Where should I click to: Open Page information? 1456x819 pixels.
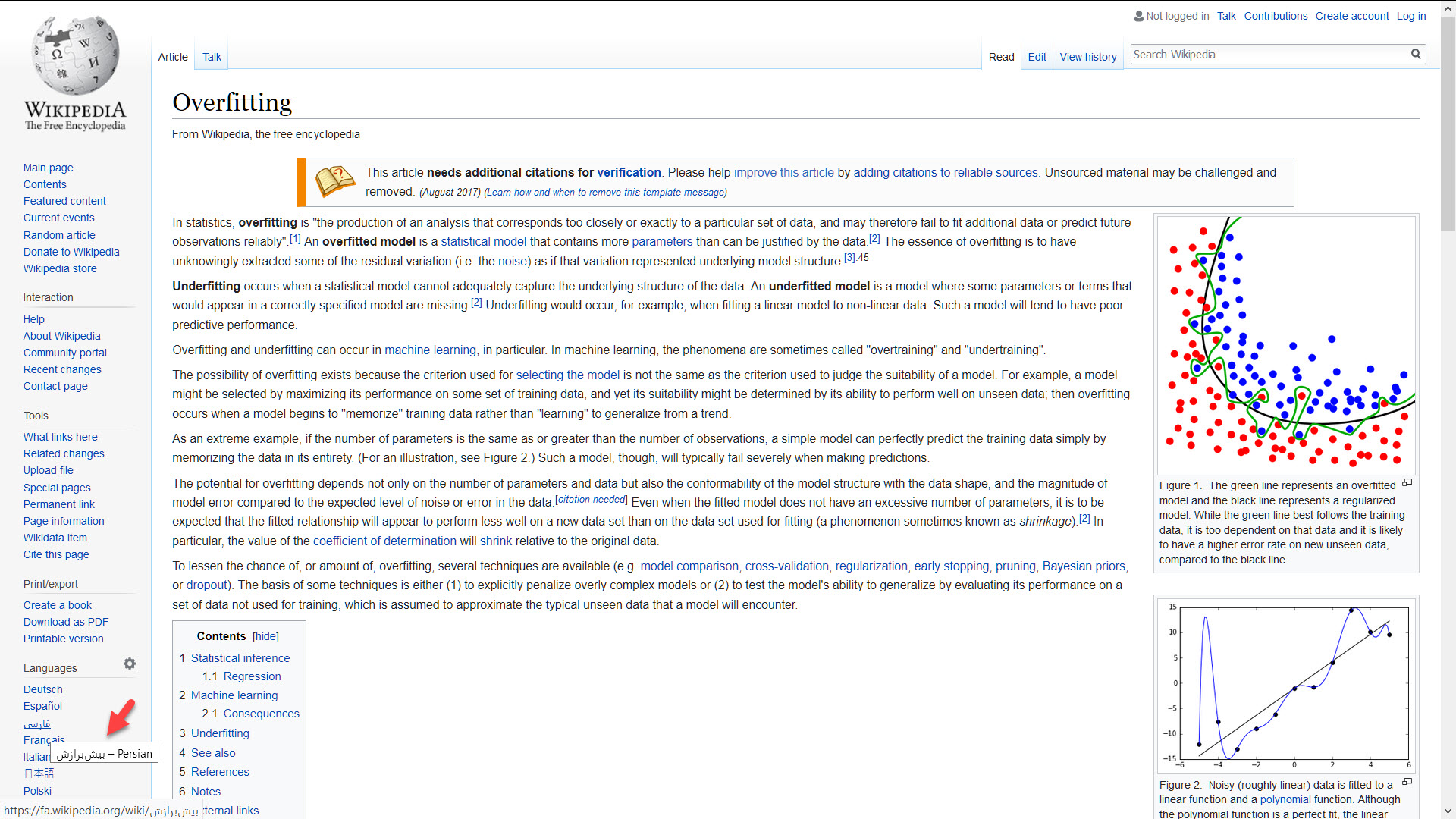(x=64, y=521)
